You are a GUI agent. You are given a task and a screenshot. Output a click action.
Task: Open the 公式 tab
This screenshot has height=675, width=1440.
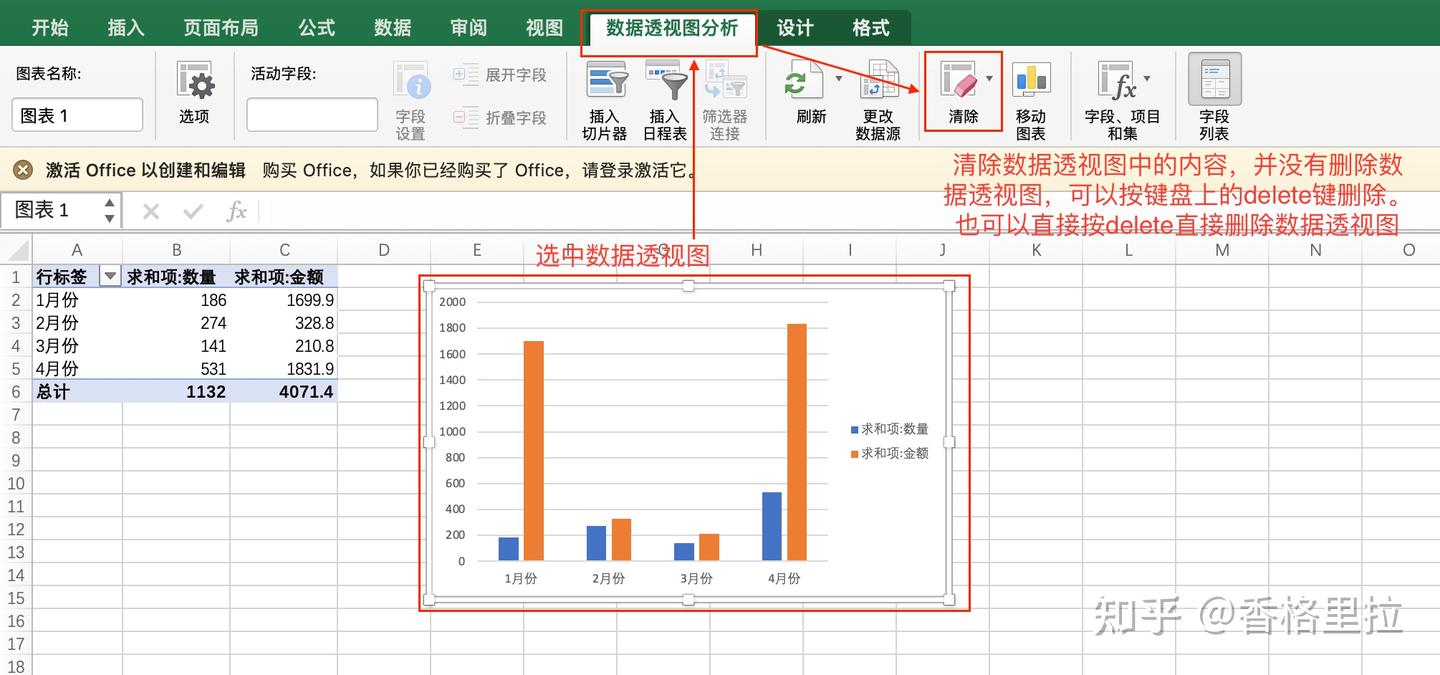click(316, 28)
